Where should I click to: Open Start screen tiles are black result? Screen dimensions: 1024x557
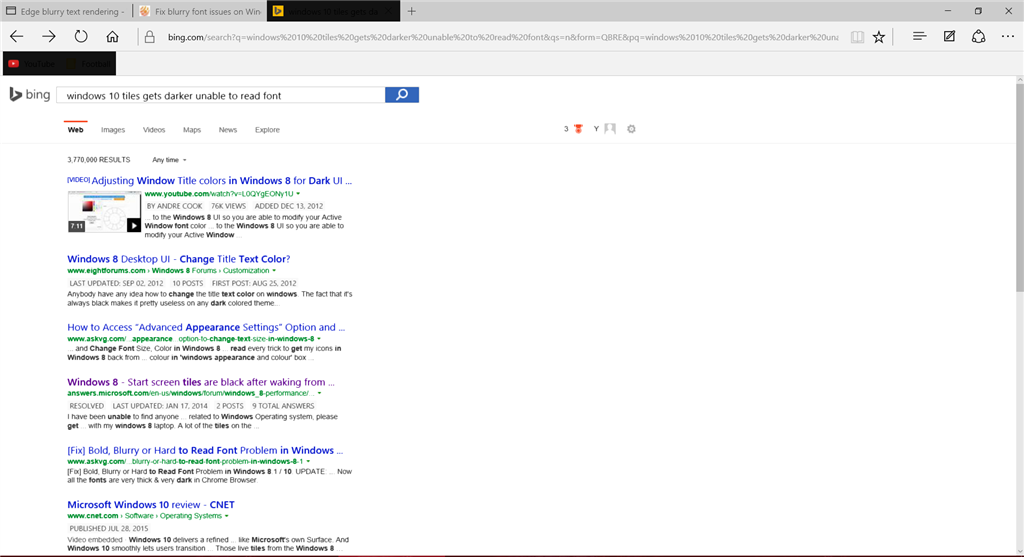point(200,382)
